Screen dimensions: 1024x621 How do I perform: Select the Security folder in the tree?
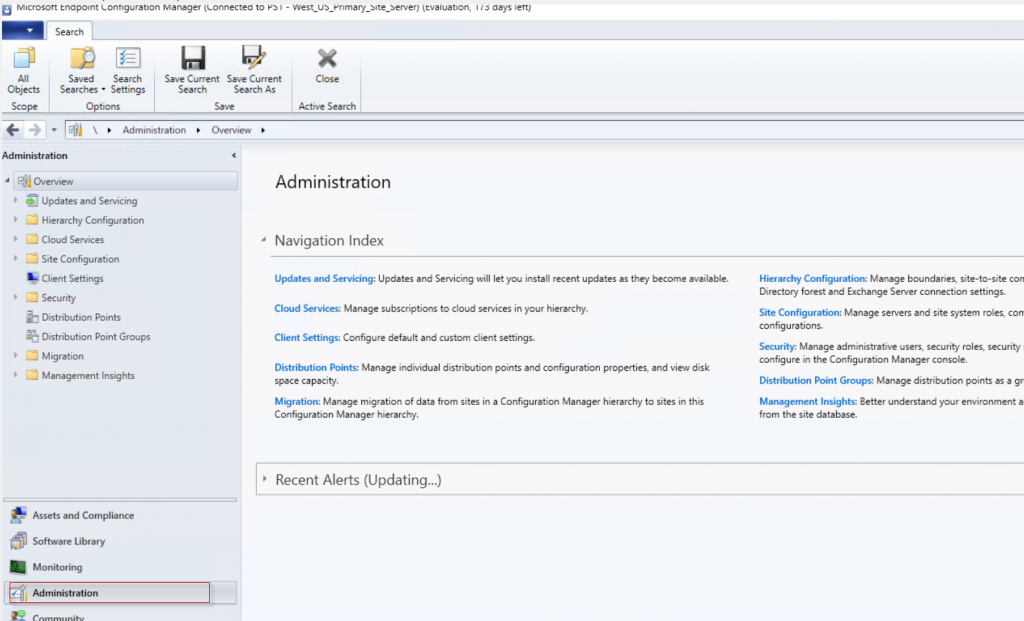pos(58,298)
